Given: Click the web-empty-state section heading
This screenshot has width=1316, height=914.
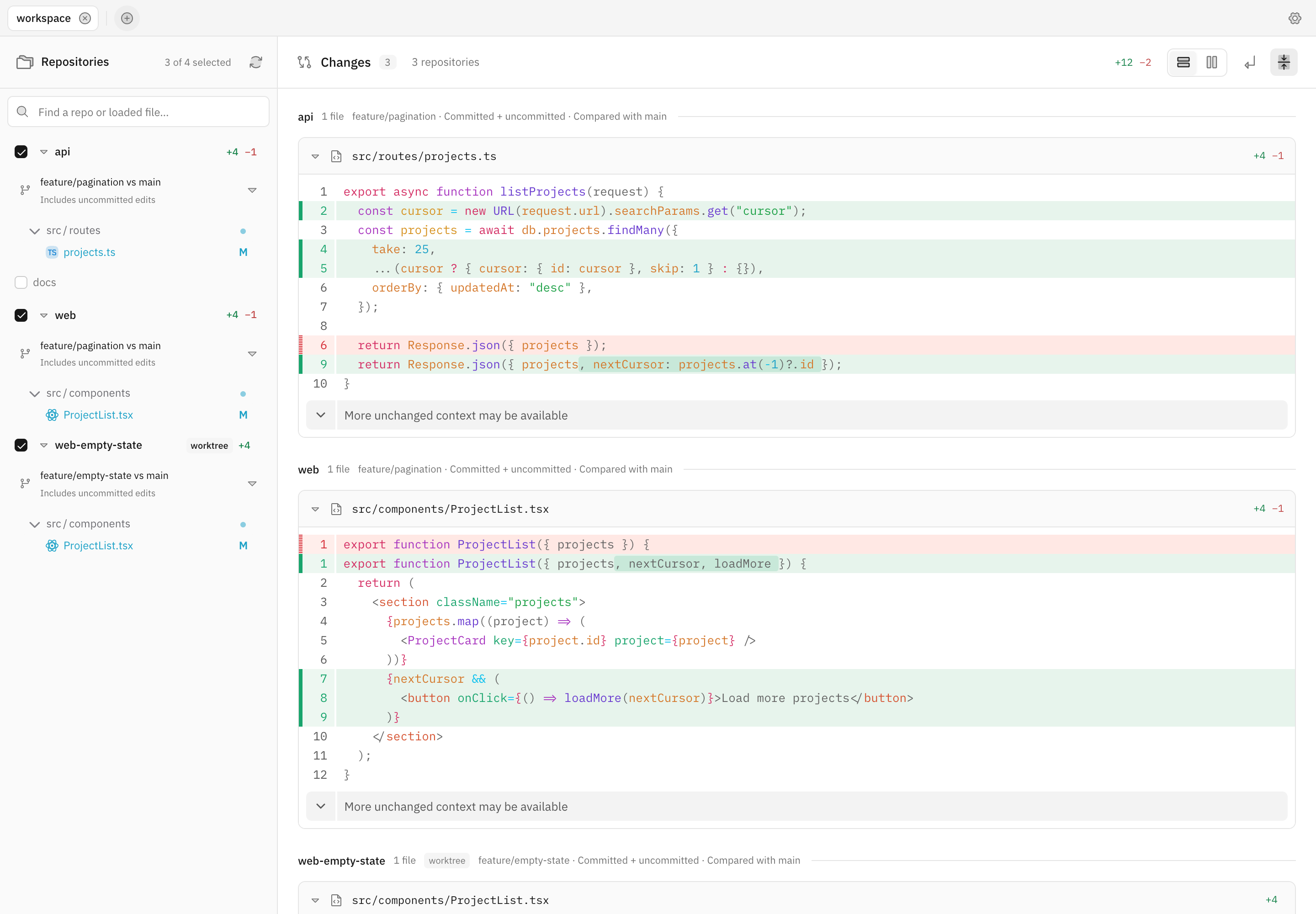Looking at the screenshot, I should click(x=341, y=861).
